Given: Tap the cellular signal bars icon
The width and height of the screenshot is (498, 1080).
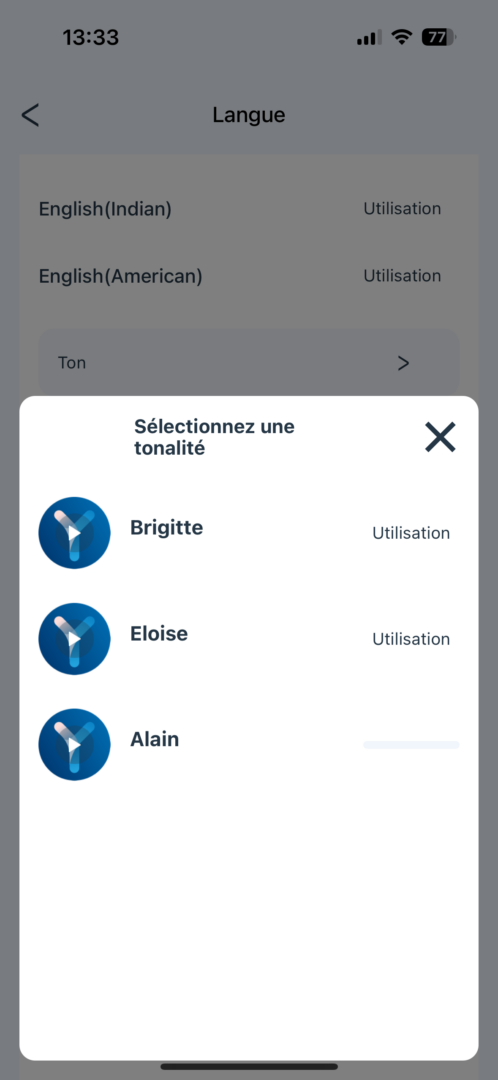Looking at the screenshot, I should click(369, 38).
